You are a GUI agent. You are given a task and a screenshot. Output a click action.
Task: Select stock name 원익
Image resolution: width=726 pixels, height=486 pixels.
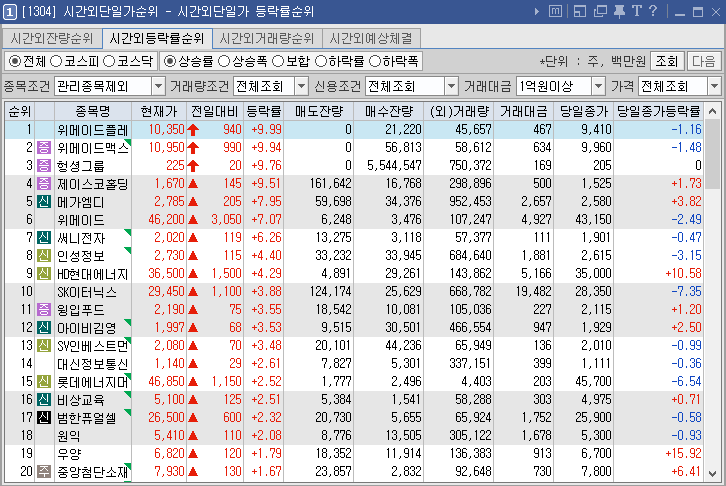[69, 436]
